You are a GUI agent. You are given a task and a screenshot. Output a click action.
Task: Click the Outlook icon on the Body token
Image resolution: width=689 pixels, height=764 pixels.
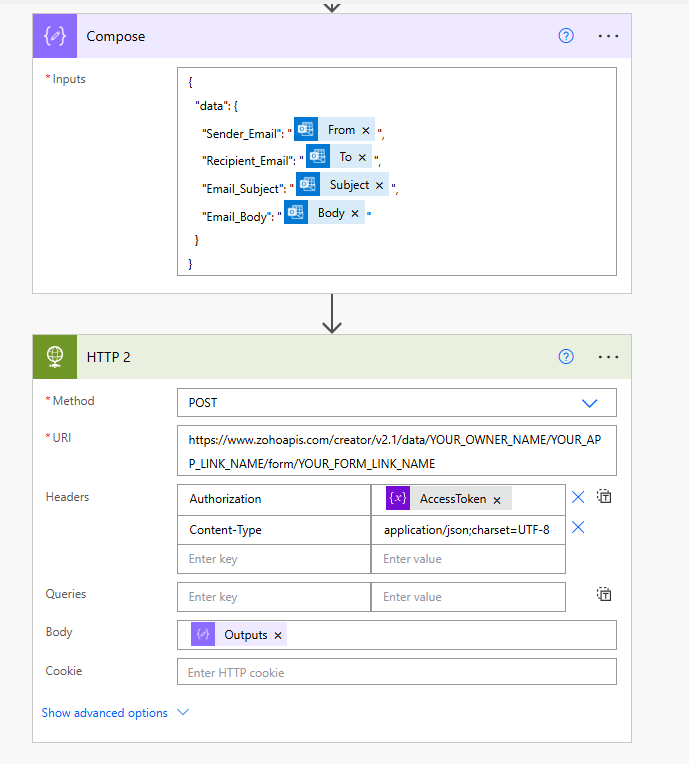[296, 212]
